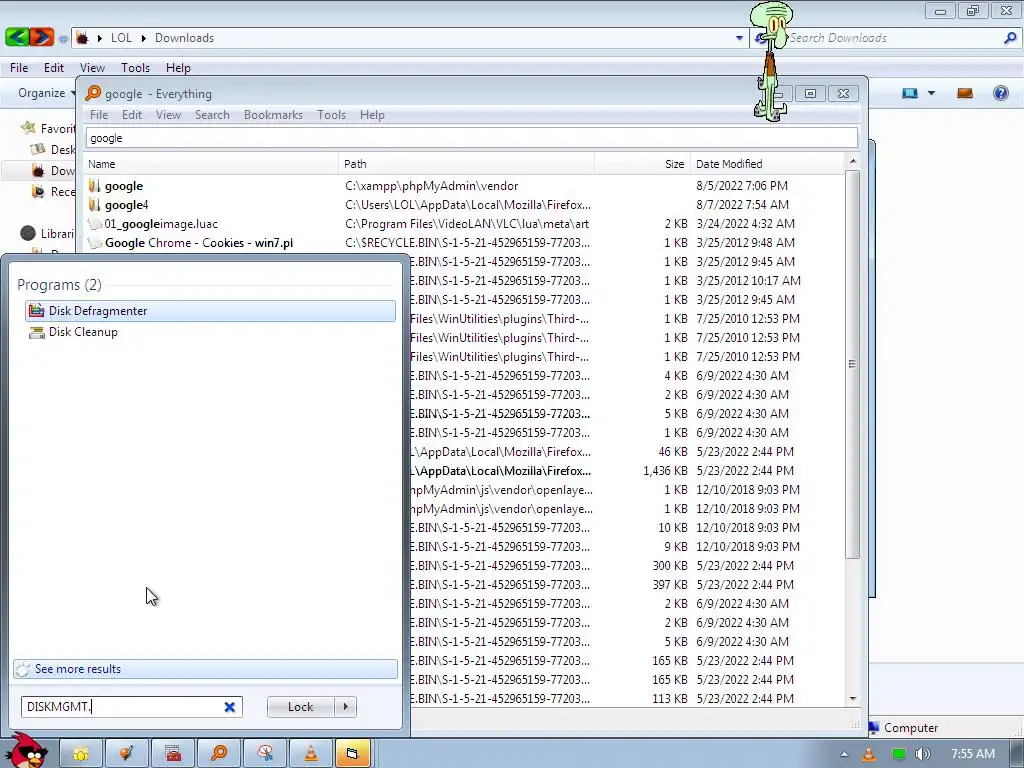Click the Angry Bird start button
The image size is (1024, 768).
click(x=26, y=751)
